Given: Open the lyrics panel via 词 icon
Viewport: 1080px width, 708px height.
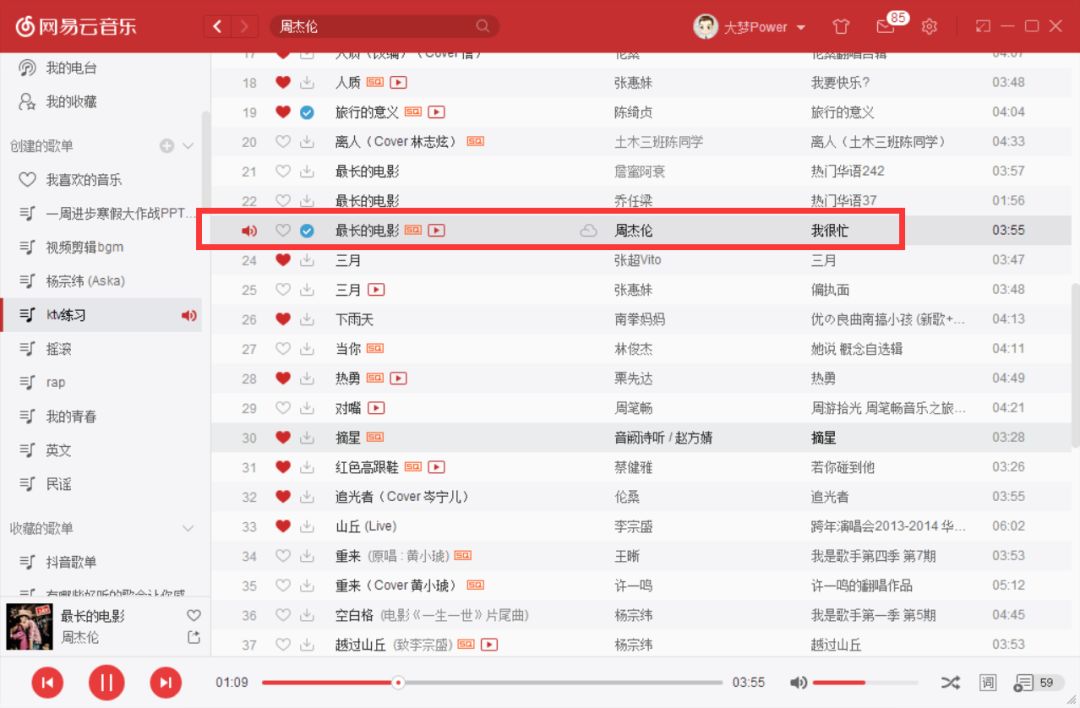Looking at the screenshot, I should click(987, 682).
